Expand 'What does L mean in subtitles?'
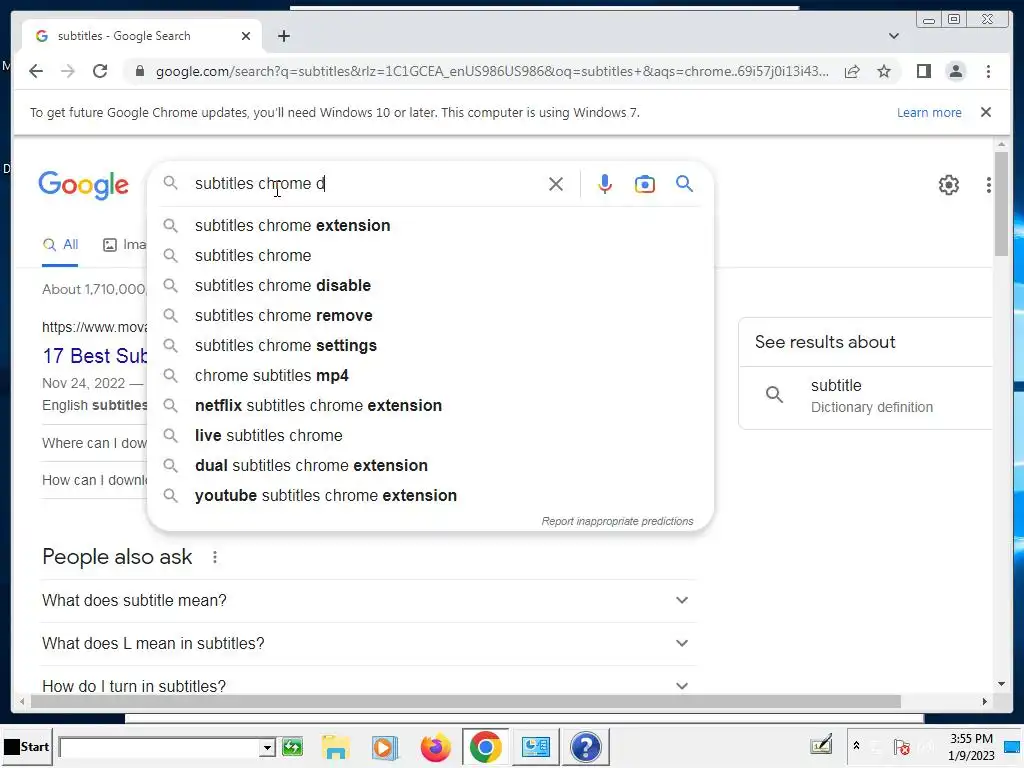This screenshot has height=768, width=1024. 368,643
